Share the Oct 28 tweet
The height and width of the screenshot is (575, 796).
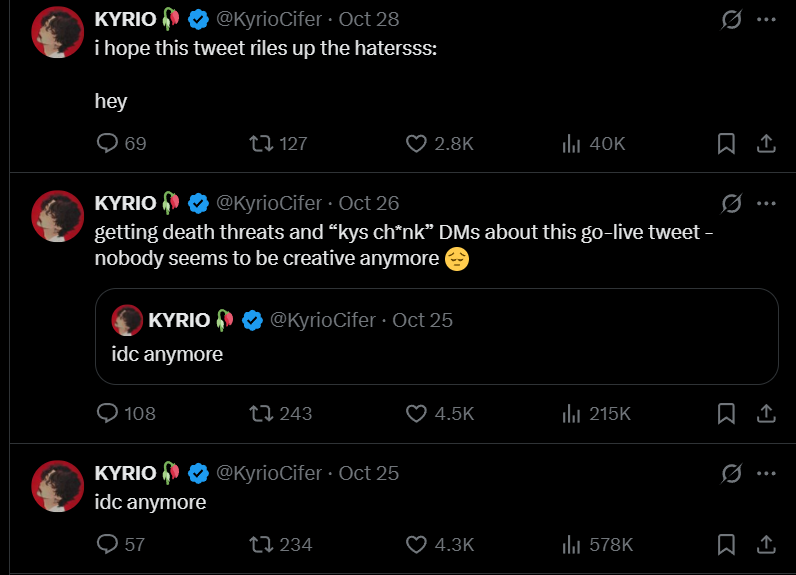point(766,144)
